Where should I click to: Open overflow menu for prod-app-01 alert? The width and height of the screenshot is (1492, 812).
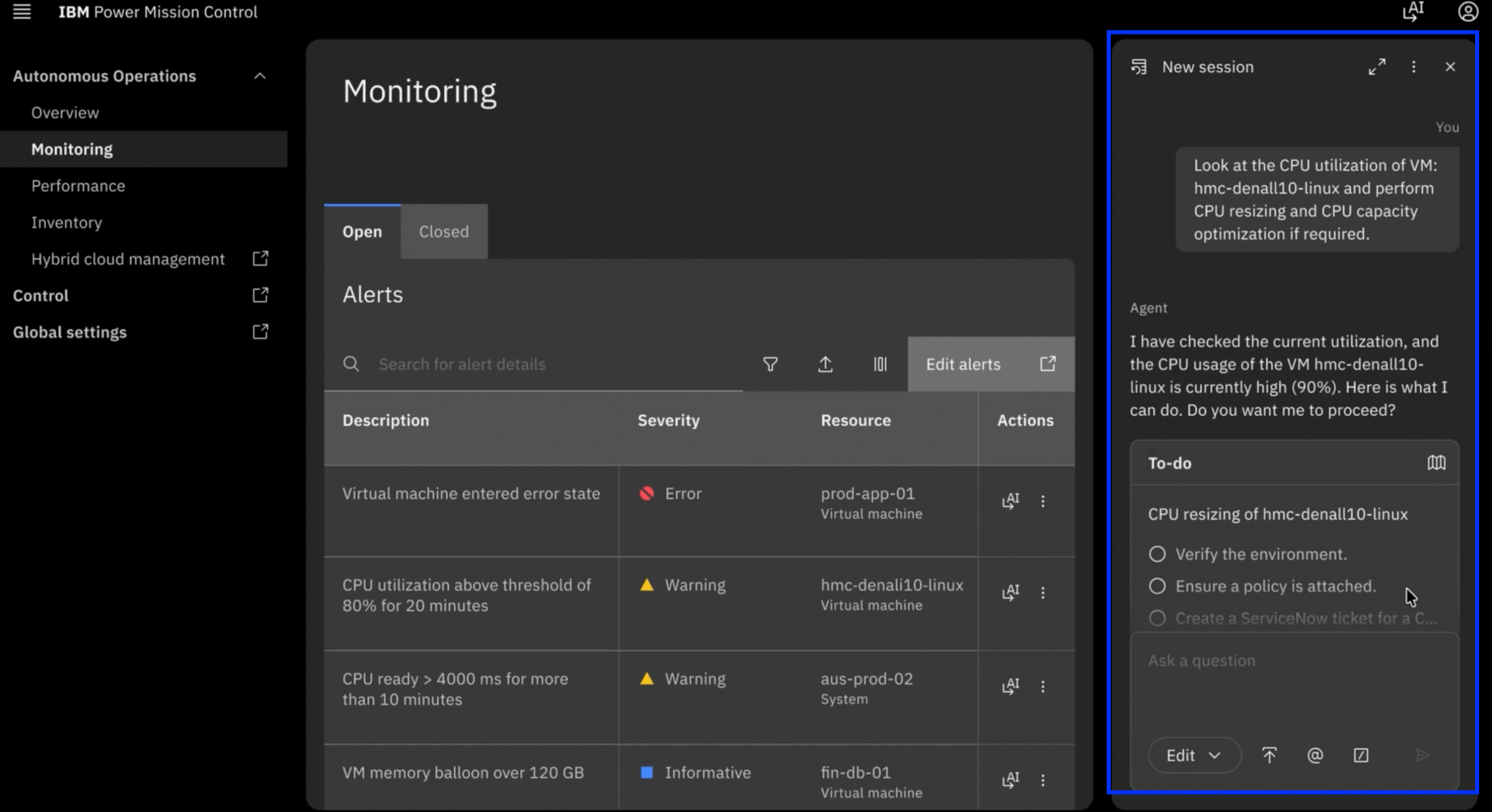click(1043, 501)
